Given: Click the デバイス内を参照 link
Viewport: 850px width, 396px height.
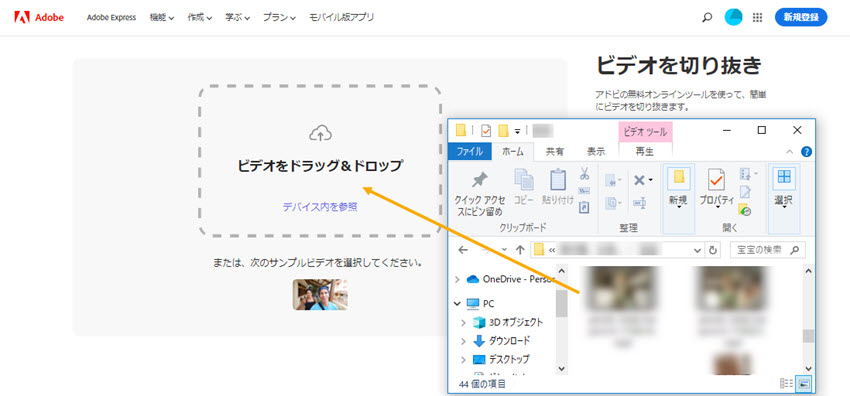Looking at the screenshot, I should click(x=320, y=207).
